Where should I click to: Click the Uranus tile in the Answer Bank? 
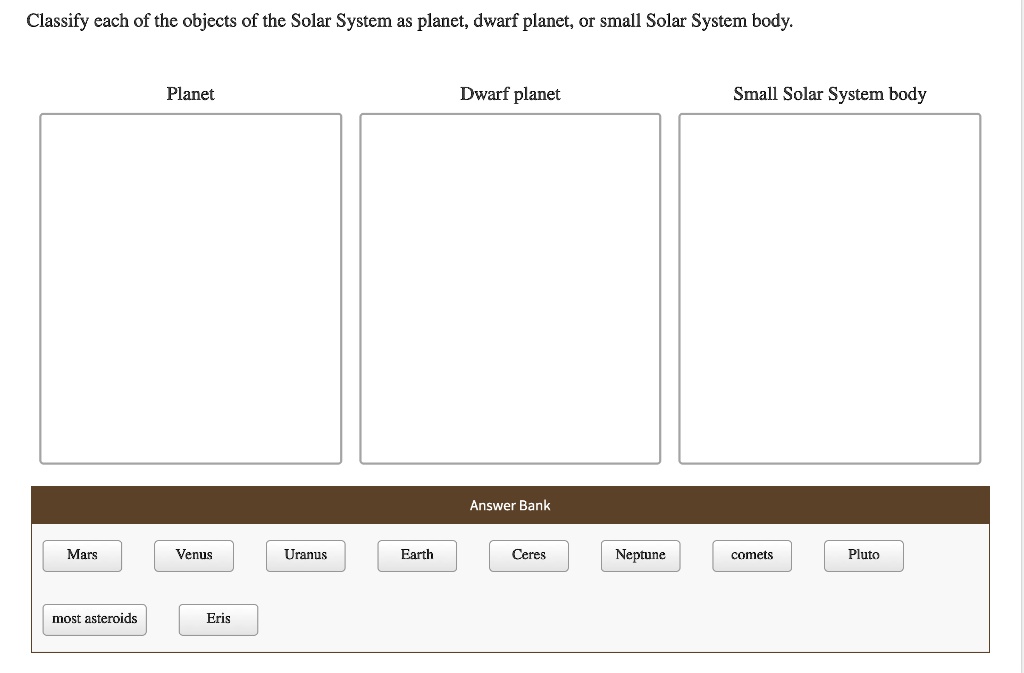(305, 555)
